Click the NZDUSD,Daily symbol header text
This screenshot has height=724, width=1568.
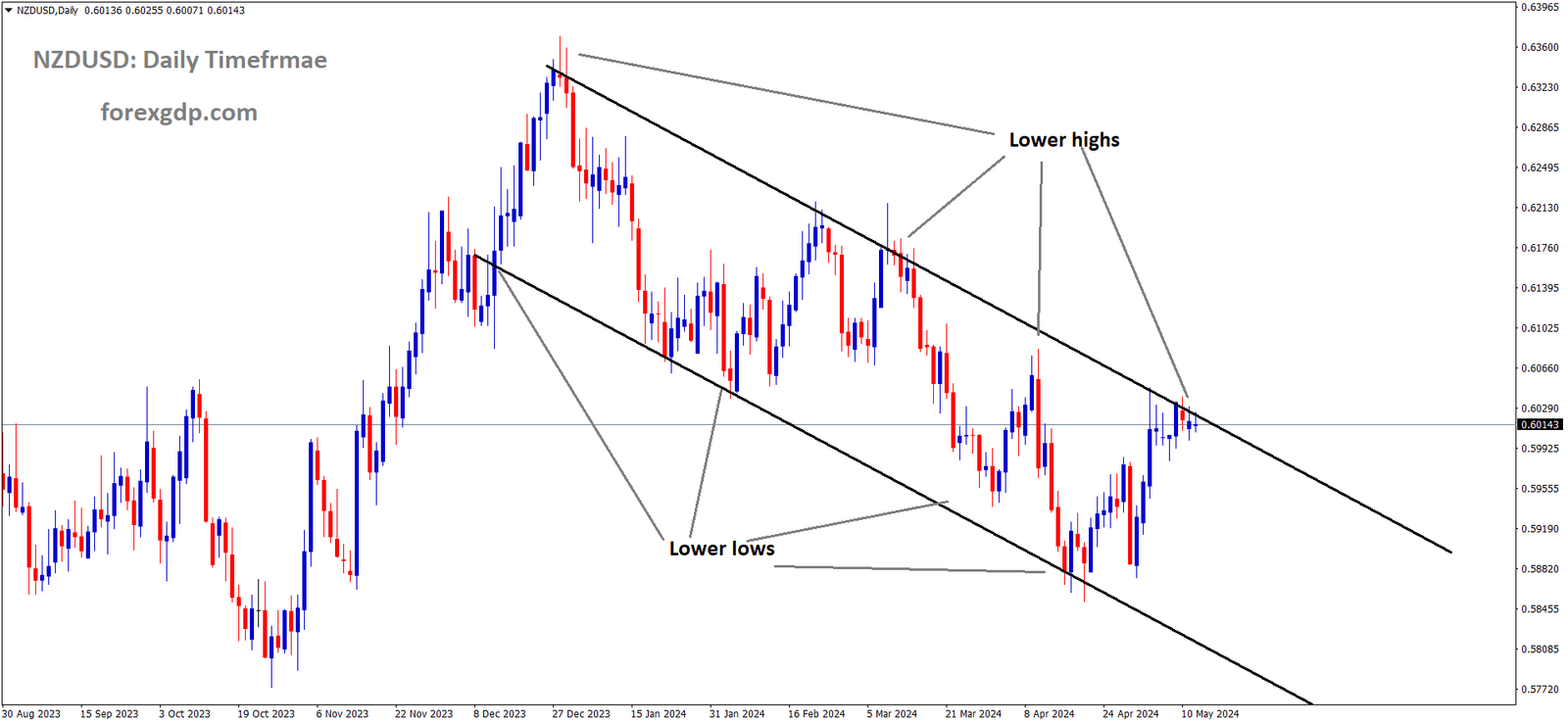pyautogui.click(x=47, y=10)
